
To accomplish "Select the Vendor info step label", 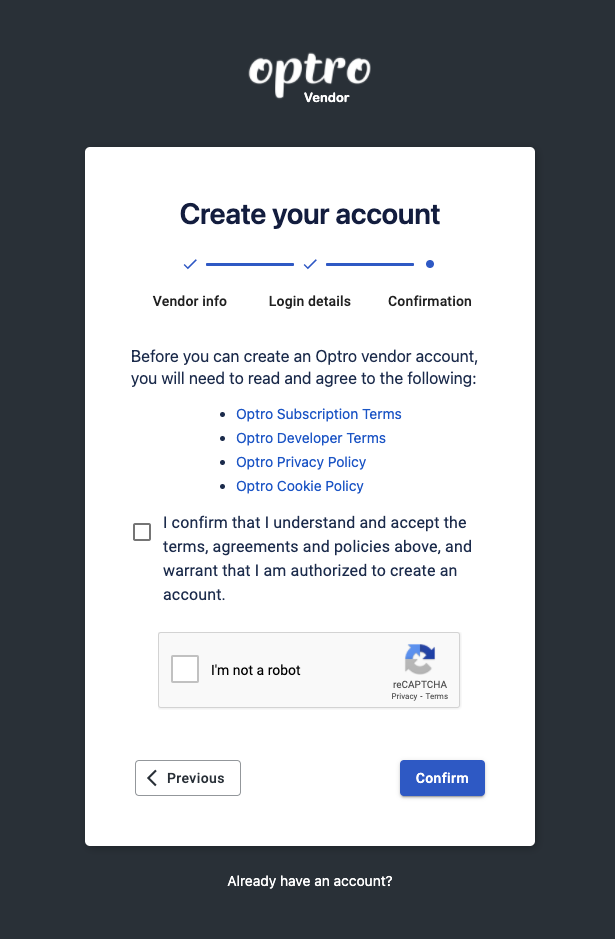I will (x=190, y=301).
